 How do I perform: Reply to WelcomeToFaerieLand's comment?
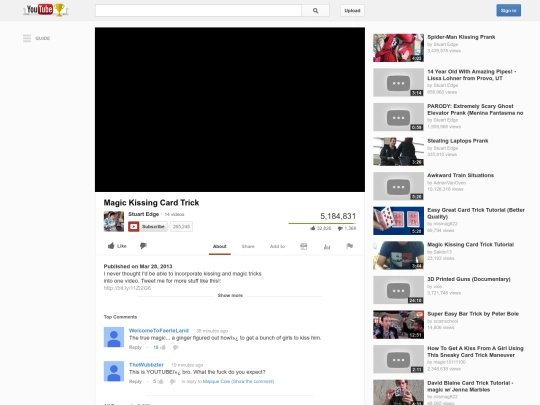pos(135,347)
